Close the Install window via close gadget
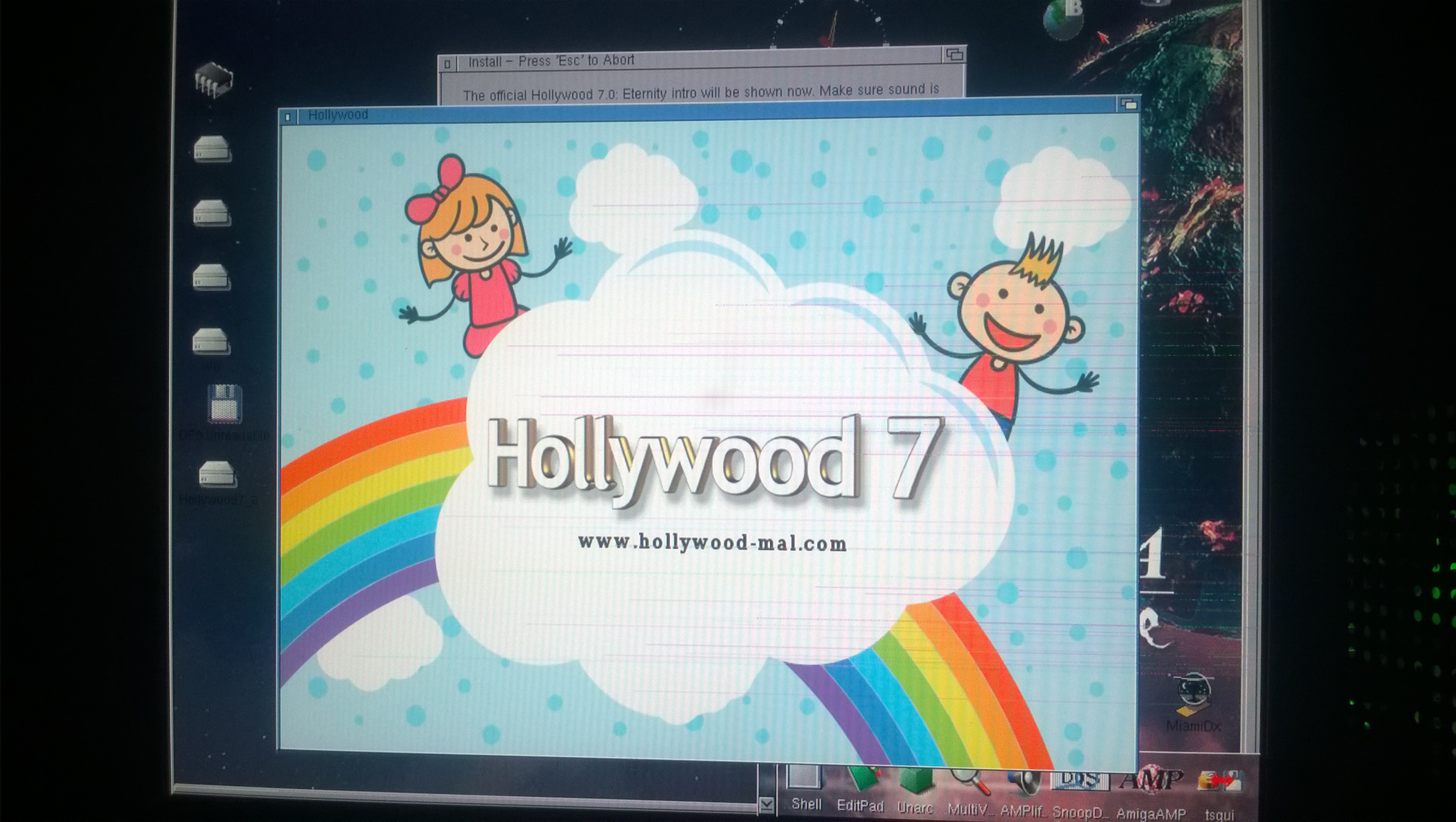This screenshot has width=1456, height=822. (447, 64)
